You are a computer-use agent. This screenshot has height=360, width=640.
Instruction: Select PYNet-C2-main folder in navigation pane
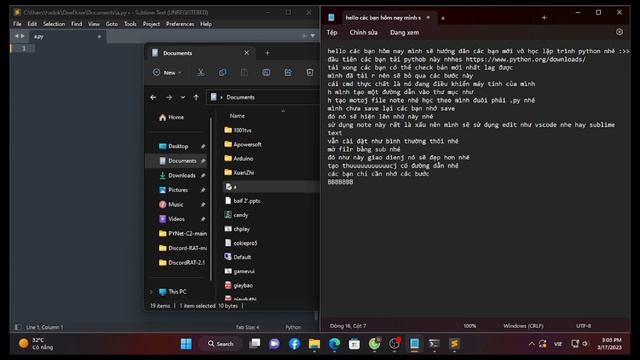point(183,233)
